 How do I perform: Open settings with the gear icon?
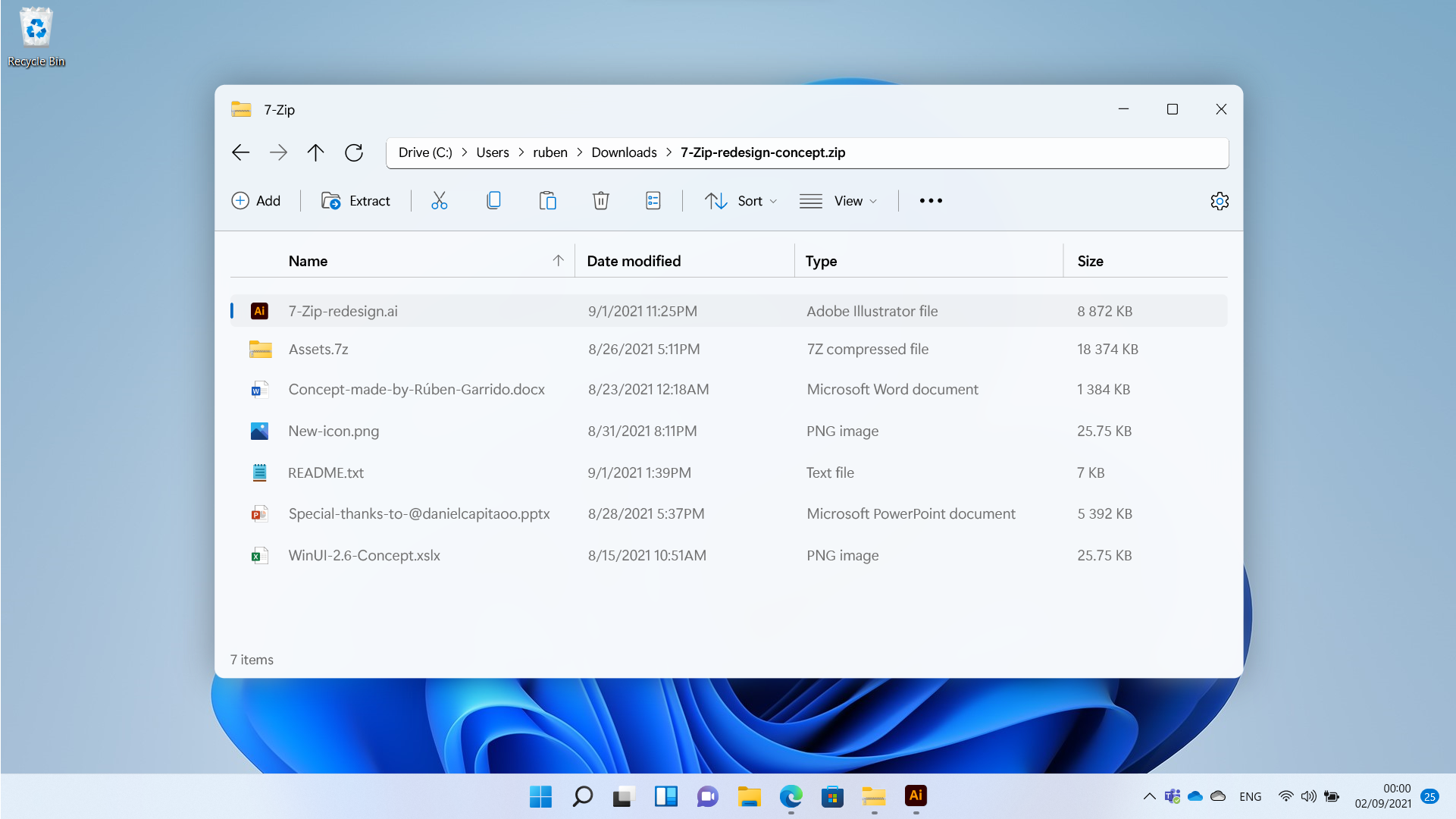click(1219, 201)
